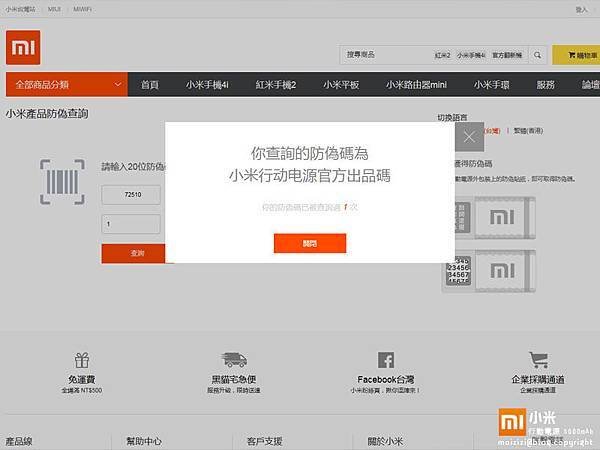Screen dimensions: 600x450
Task: Open the 企業採購通道 link
Action: click(x=538, y=380)
